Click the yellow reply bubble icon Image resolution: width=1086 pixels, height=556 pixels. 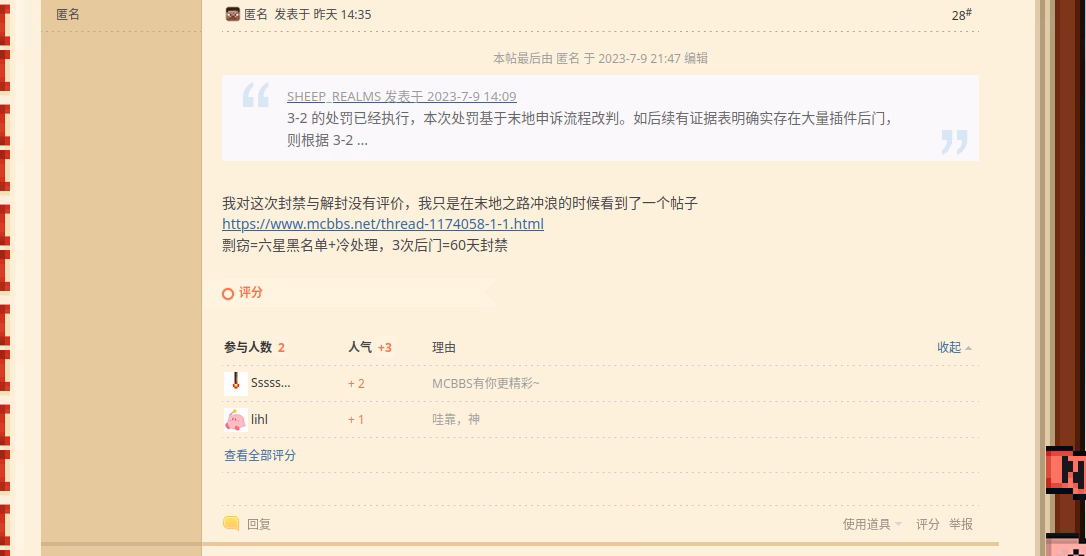(x=231, y=523)
